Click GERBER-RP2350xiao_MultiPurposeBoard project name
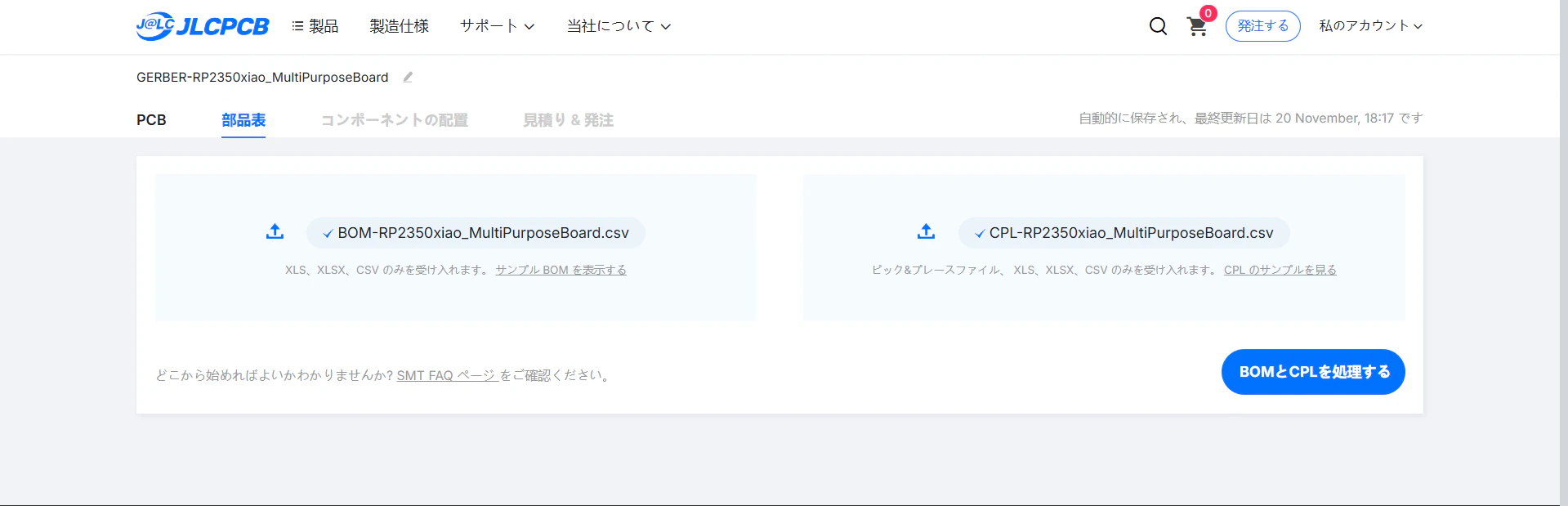 click(x=262, y=77)
